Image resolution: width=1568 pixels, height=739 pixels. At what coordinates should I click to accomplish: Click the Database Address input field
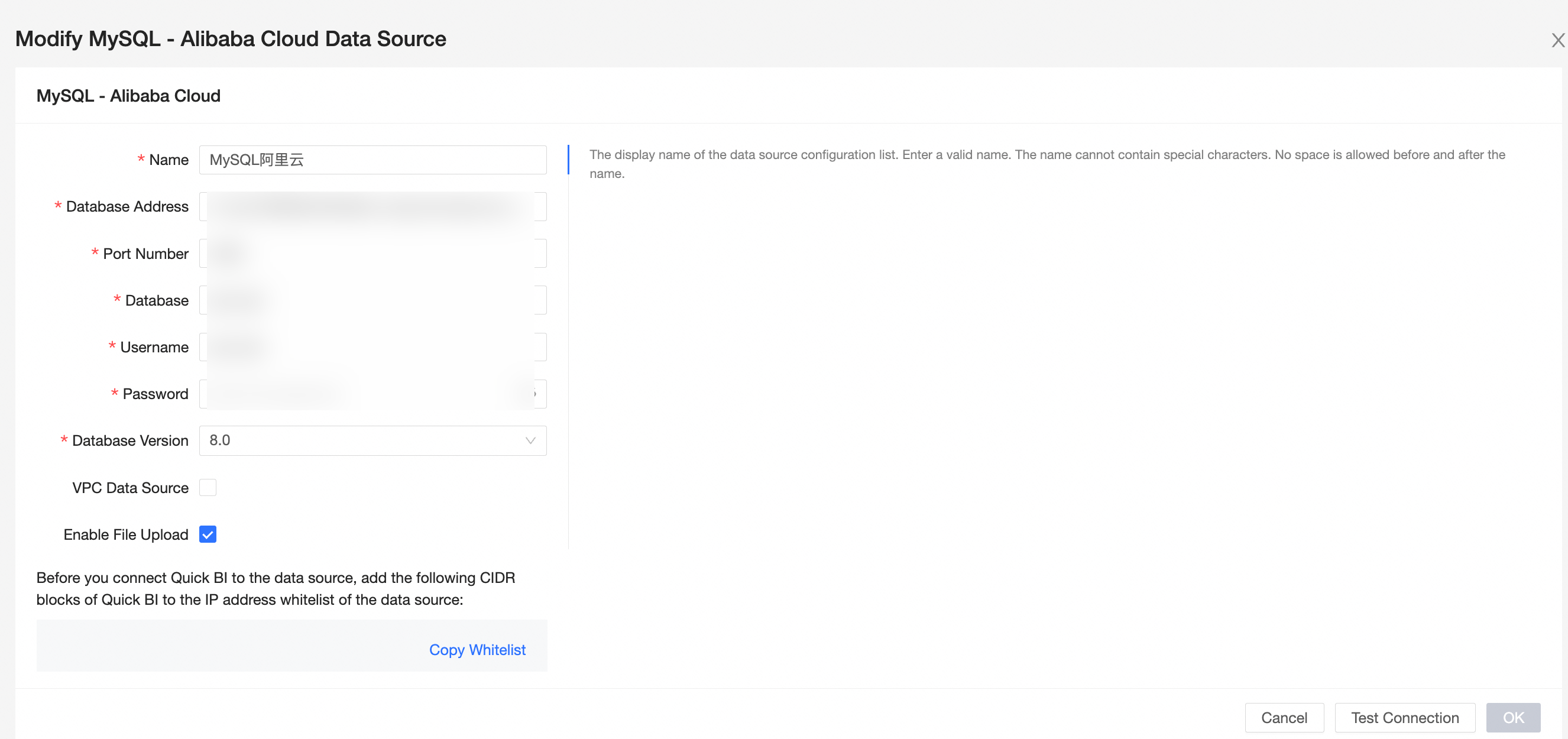372,207
